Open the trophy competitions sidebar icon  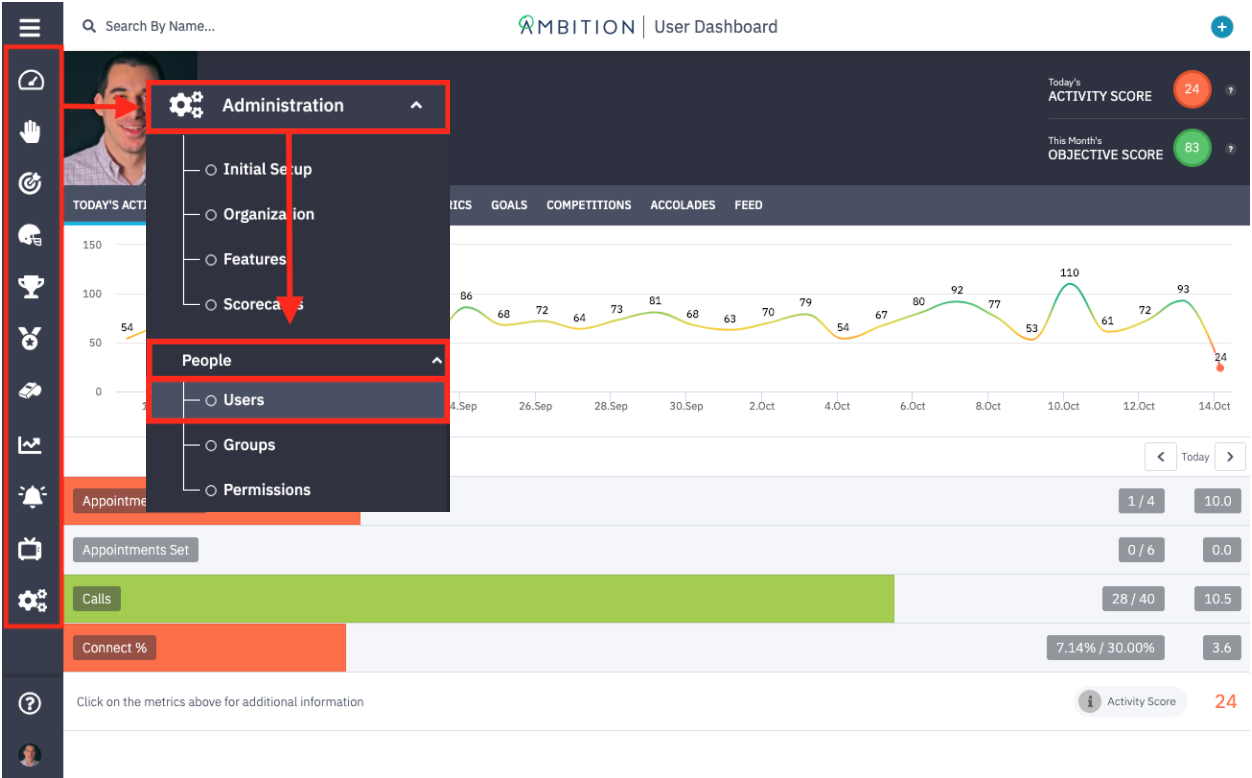(x=31, y=288)
